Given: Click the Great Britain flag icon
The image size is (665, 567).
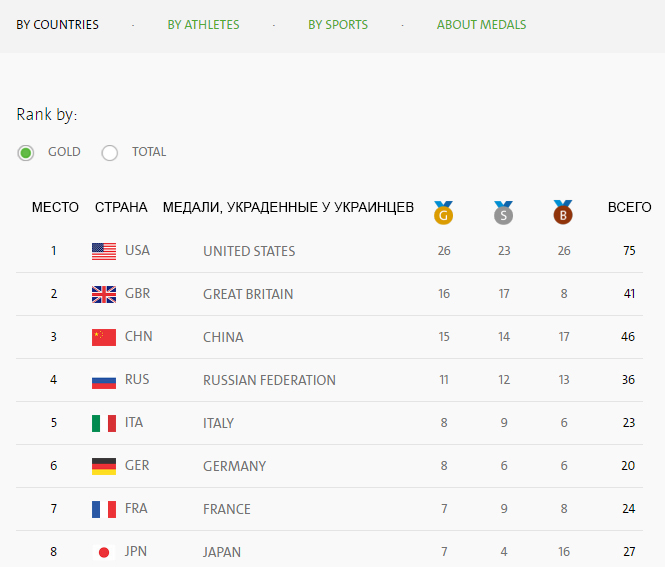Looking at the screenshot, I should (x=104, y=294).
